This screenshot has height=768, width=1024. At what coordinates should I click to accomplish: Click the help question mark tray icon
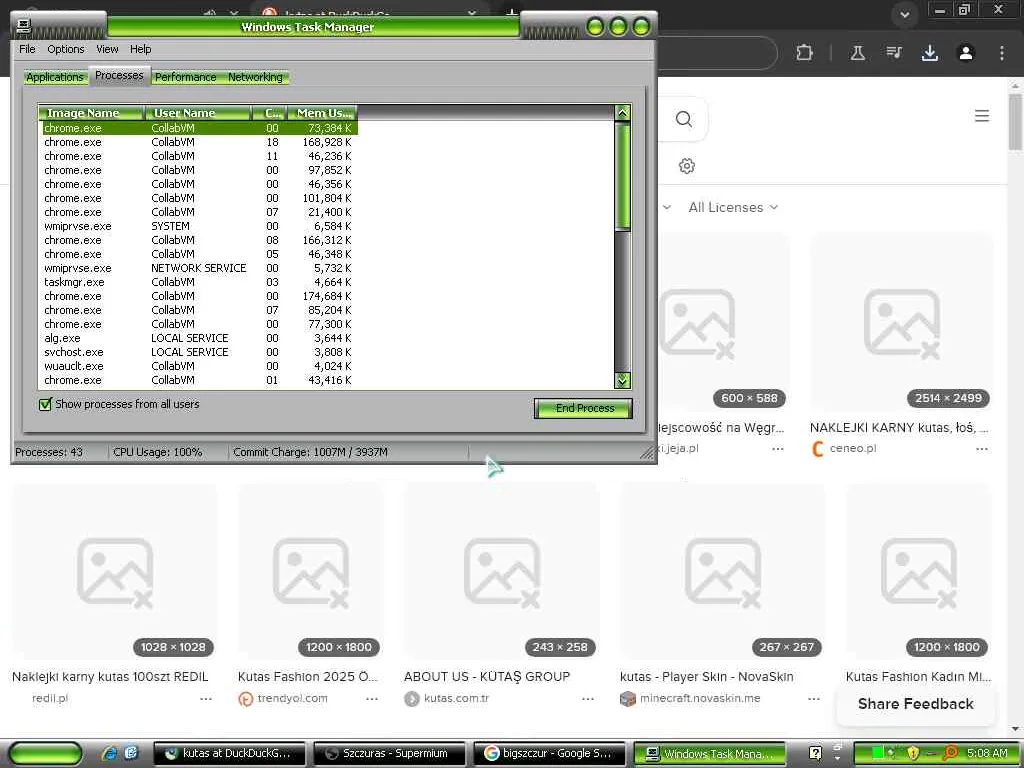click(815, 753)
